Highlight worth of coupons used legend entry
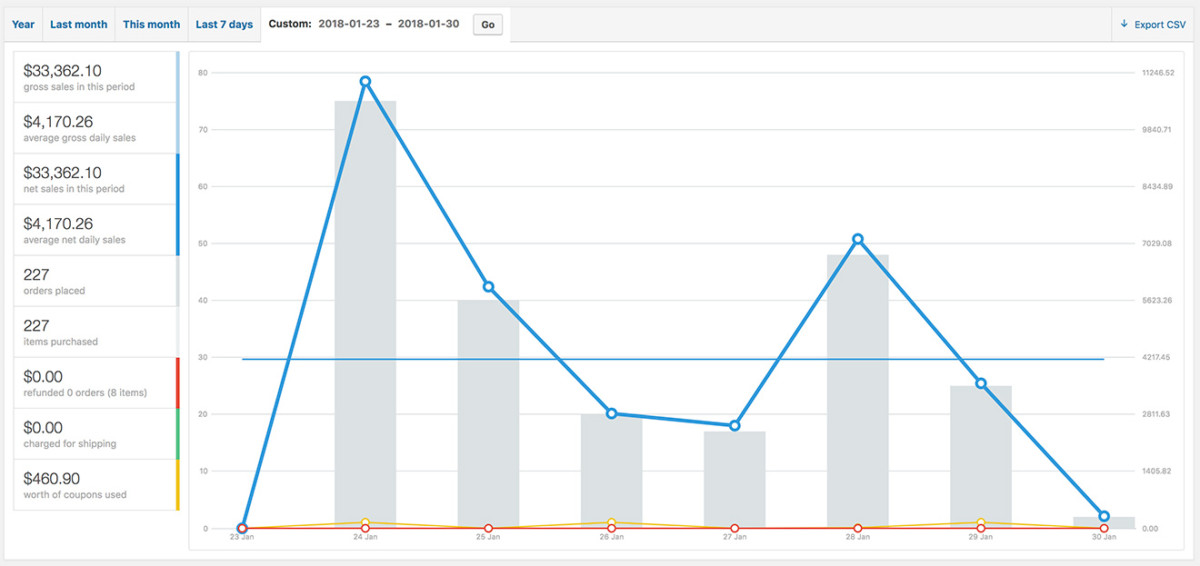The height and width of the screenshot is (566, 1200). coord(95,485)
